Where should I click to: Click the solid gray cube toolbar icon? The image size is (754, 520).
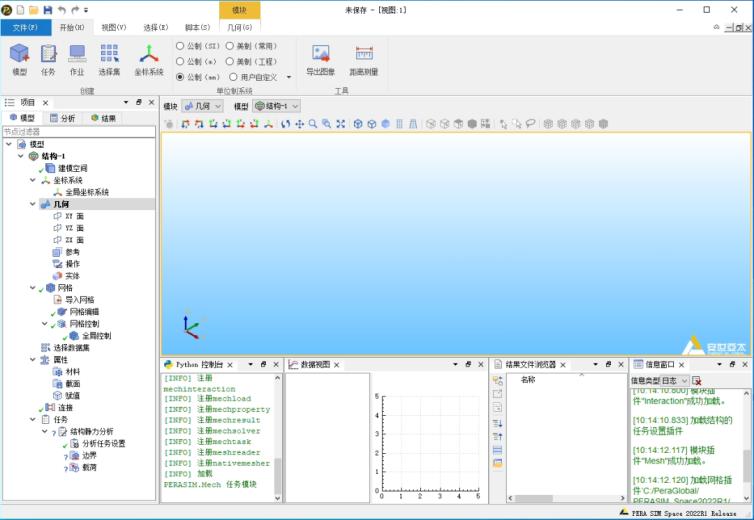[472, 124]
